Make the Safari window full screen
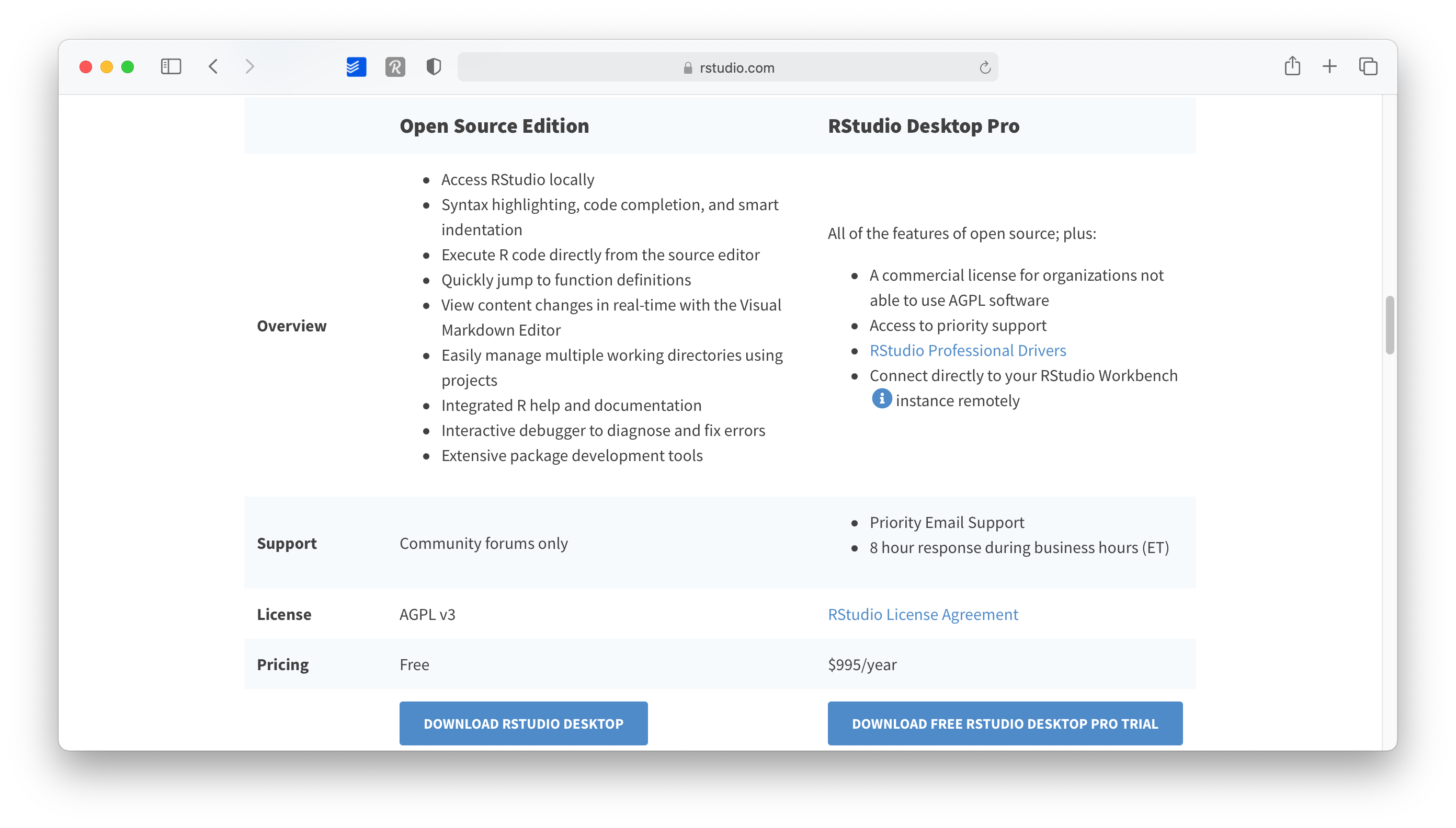The width and height of the screenshot is (1456, 828). tap(128, 67)
